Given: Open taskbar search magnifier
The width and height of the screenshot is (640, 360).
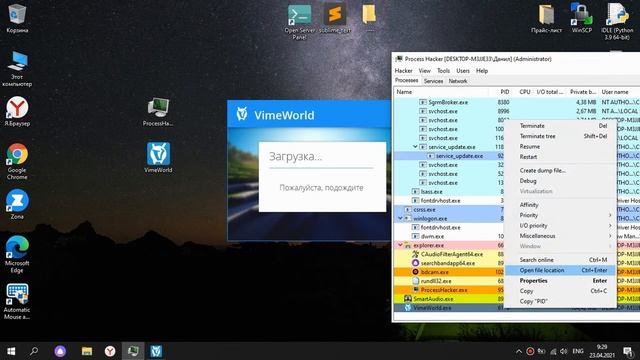Looking at the screenshot, I should tap(34, 351).
